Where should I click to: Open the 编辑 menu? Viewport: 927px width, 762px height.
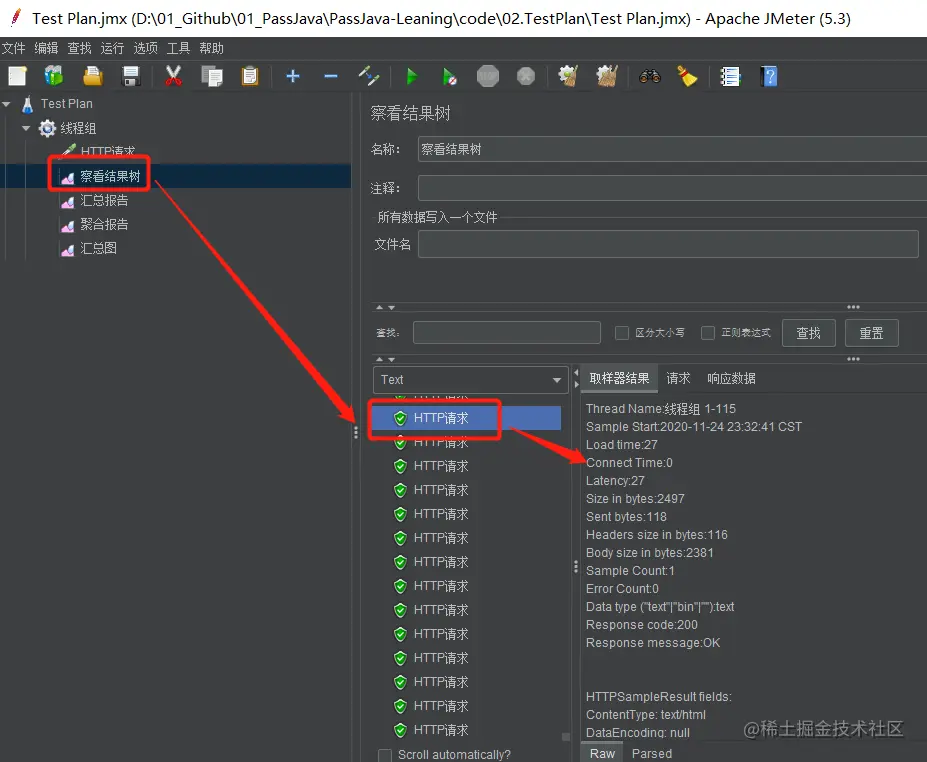click(x=46, y=48)
